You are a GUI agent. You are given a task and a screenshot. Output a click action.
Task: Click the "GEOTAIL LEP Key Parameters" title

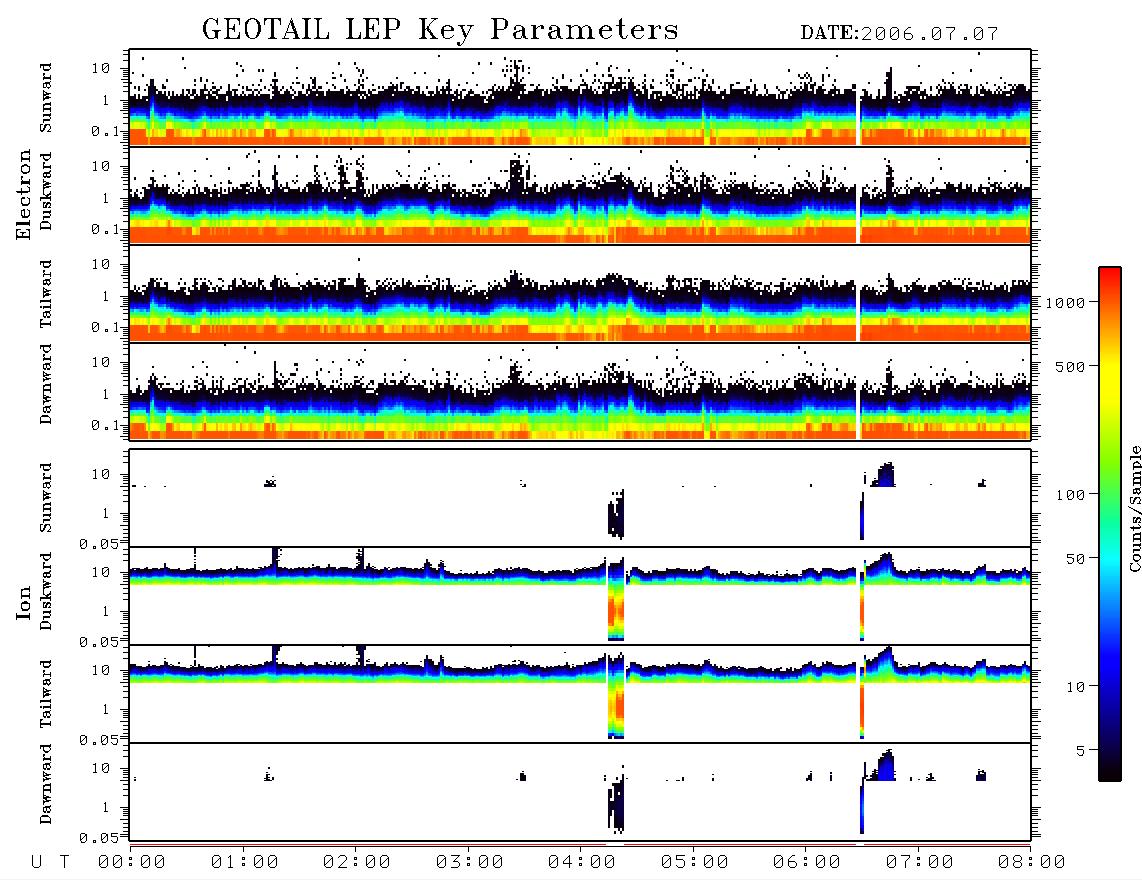pyautogui.click(x=440, y=30)
